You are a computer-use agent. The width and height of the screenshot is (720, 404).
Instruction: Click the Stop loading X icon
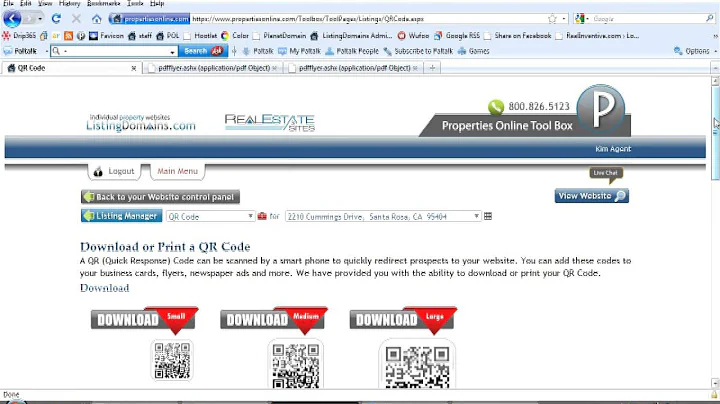pyautogui.click(x=76, y=19)
